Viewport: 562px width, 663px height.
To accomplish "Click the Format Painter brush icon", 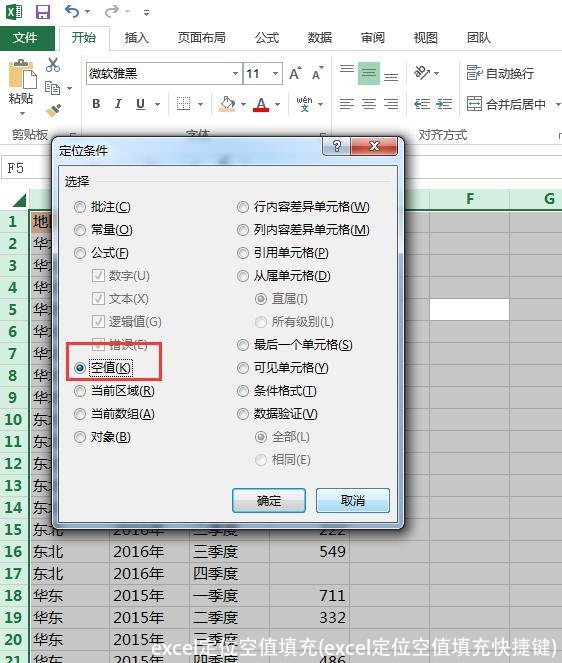I will pyautogui.click(x=53, y=111).
